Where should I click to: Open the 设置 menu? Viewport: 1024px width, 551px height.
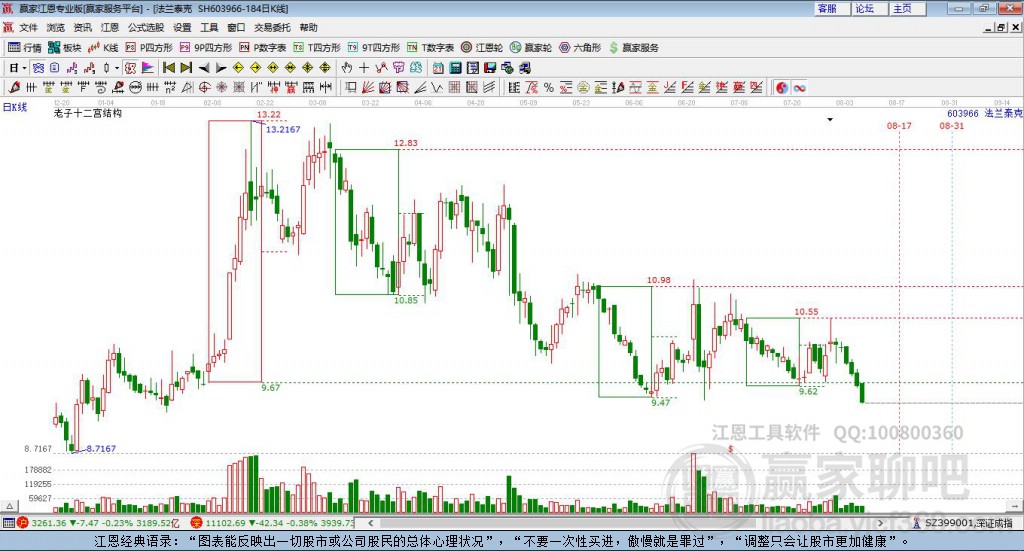point(182,27)
